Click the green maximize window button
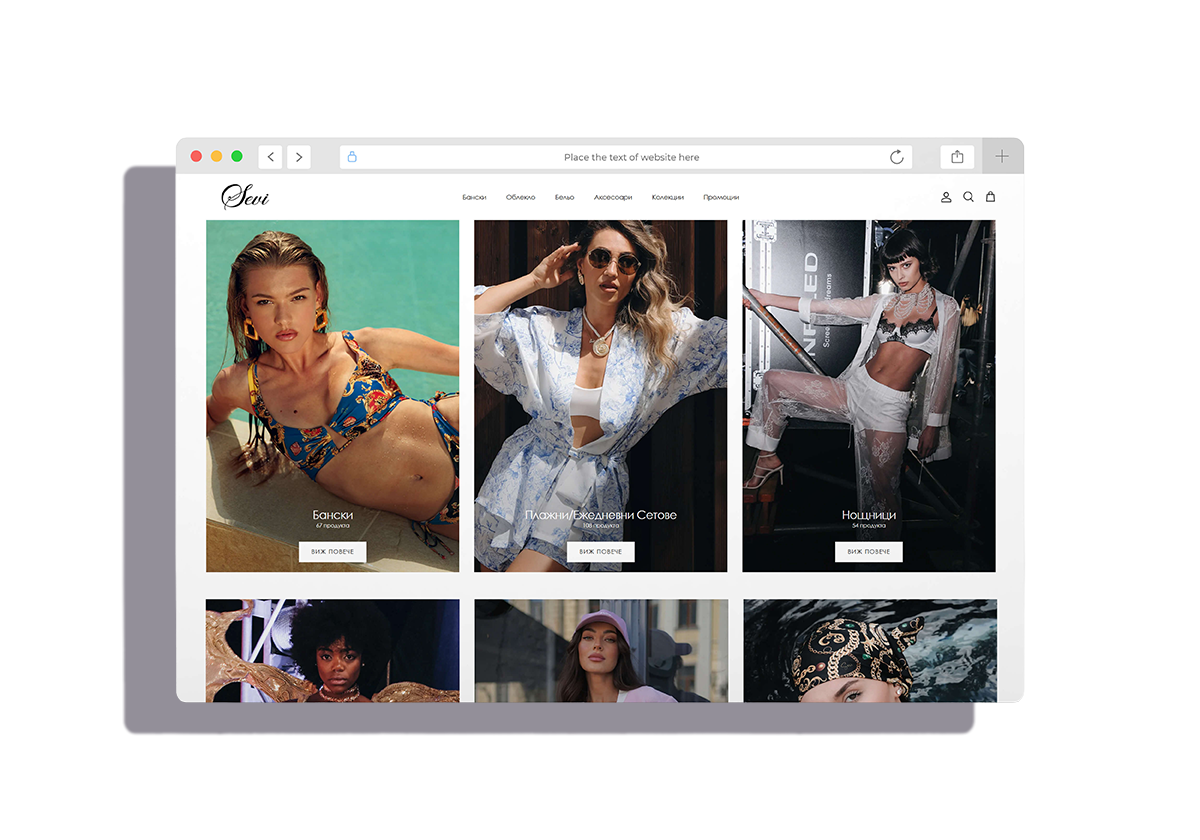Screen dimensions: 1200x840 (237, 156)
